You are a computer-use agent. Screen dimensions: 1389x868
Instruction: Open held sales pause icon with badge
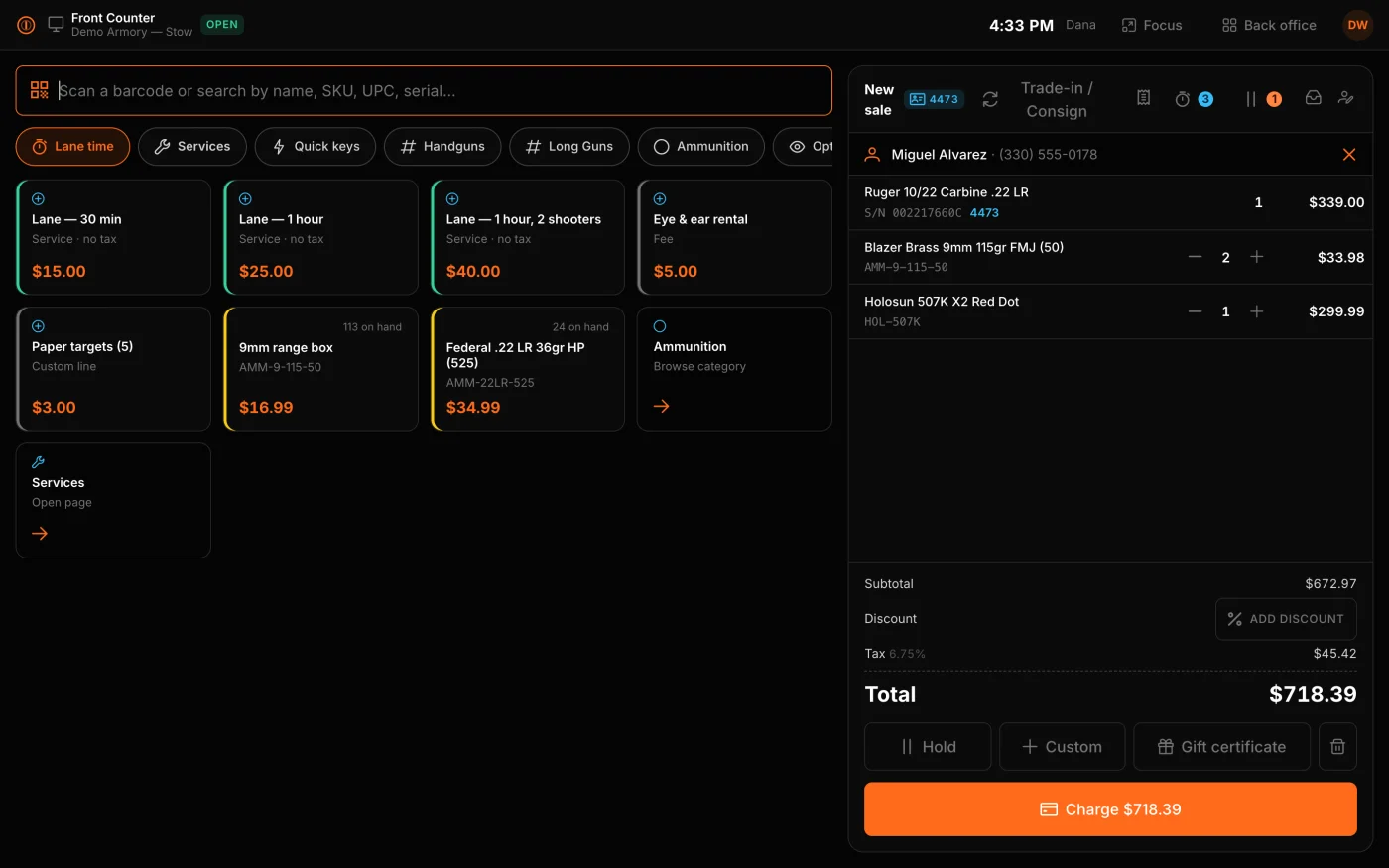(x=1263, y=99)
